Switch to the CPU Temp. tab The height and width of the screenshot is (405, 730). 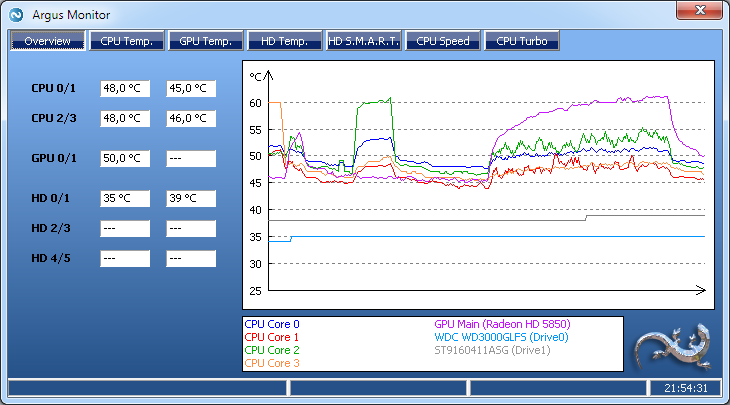pos(127,41)
